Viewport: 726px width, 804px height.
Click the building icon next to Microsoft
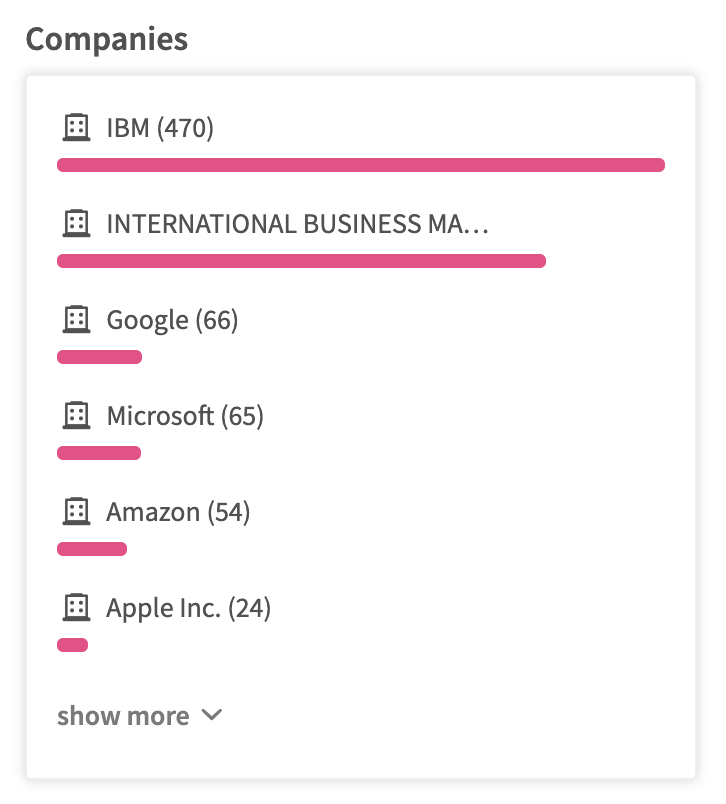coord(75,415)
